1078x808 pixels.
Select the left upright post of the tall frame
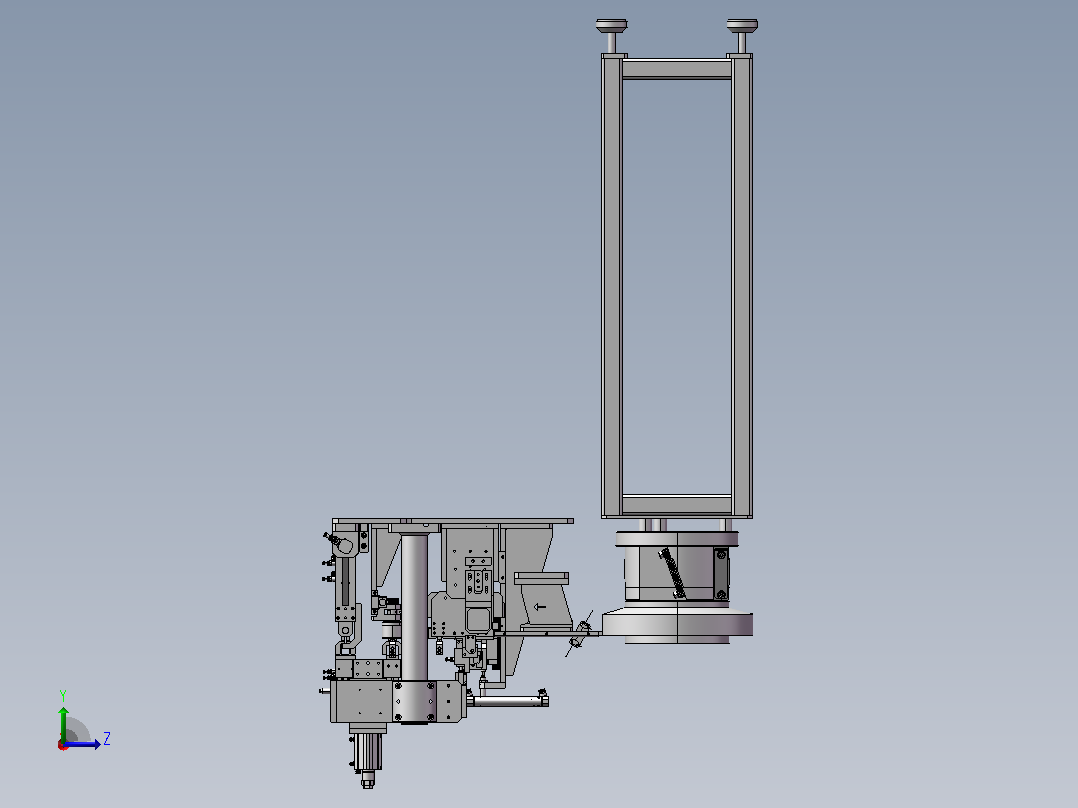612,287
